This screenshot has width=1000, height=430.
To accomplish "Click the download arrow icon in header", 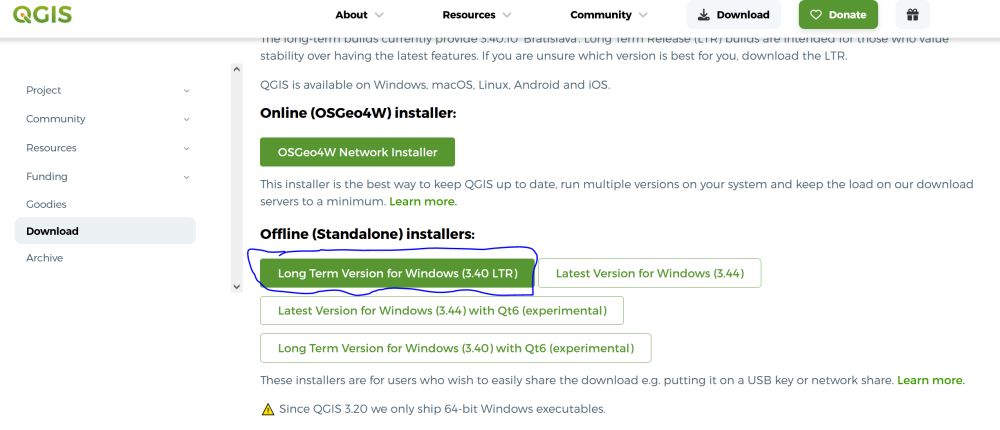I will coord(704,15).
